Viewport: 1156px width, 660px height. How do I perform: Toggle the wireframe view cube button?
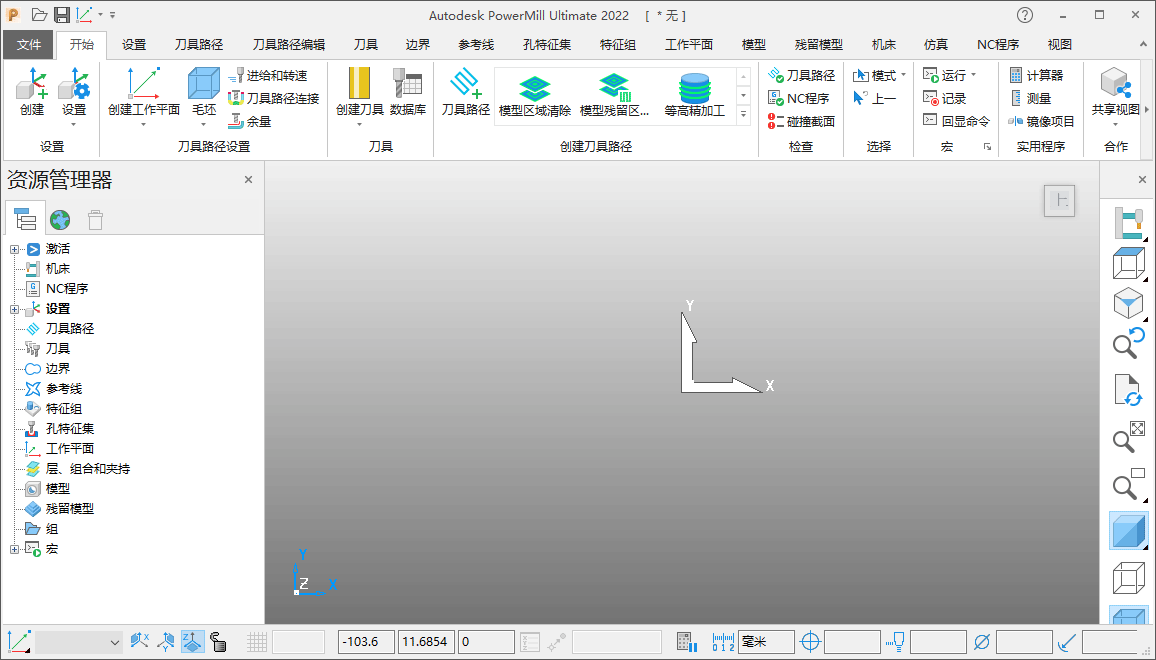tap(1128, 578)
